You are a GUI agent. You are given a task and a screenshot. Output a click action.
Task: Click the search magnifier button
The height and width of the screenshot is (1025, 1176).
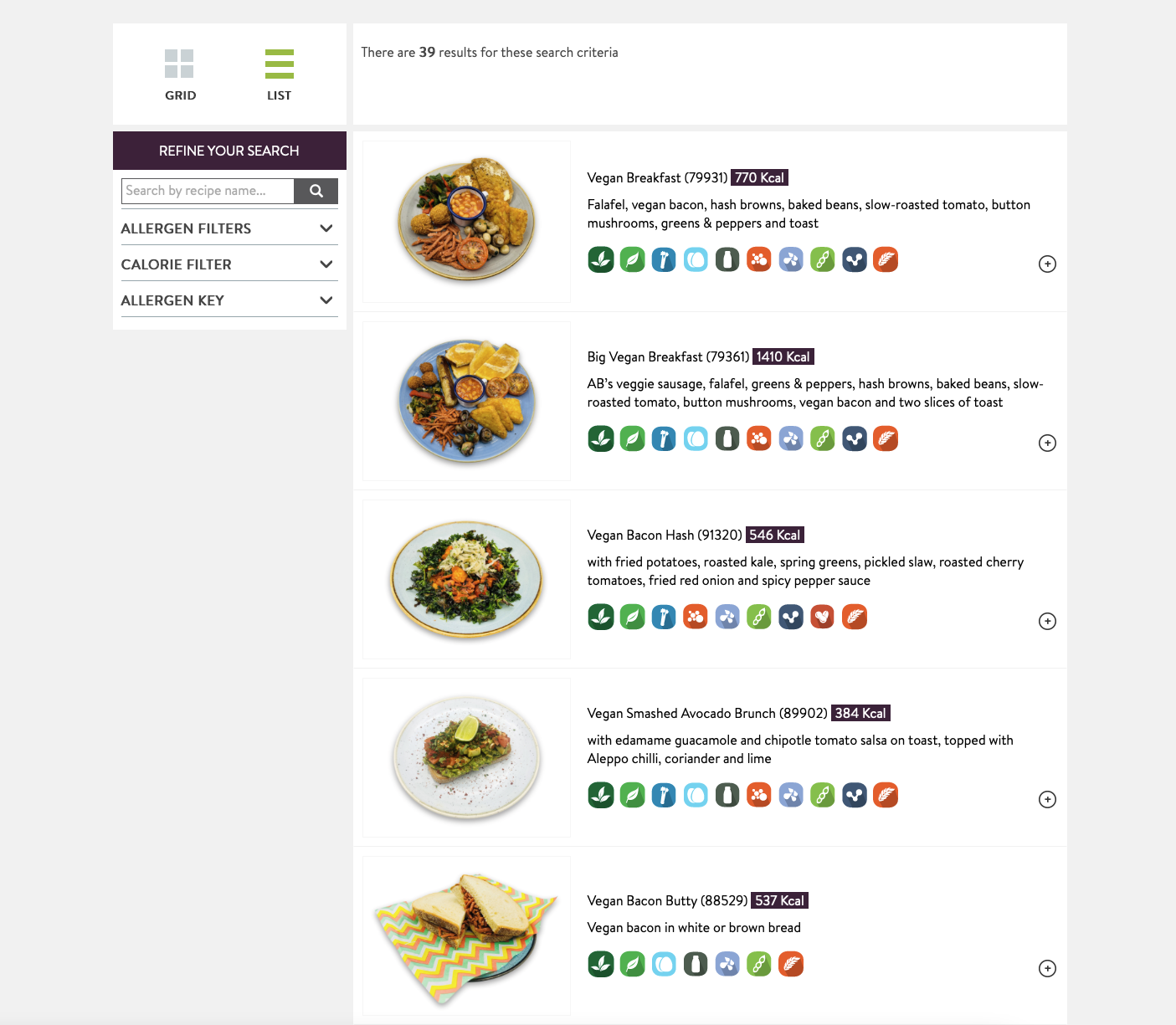(x=316, y=191)
